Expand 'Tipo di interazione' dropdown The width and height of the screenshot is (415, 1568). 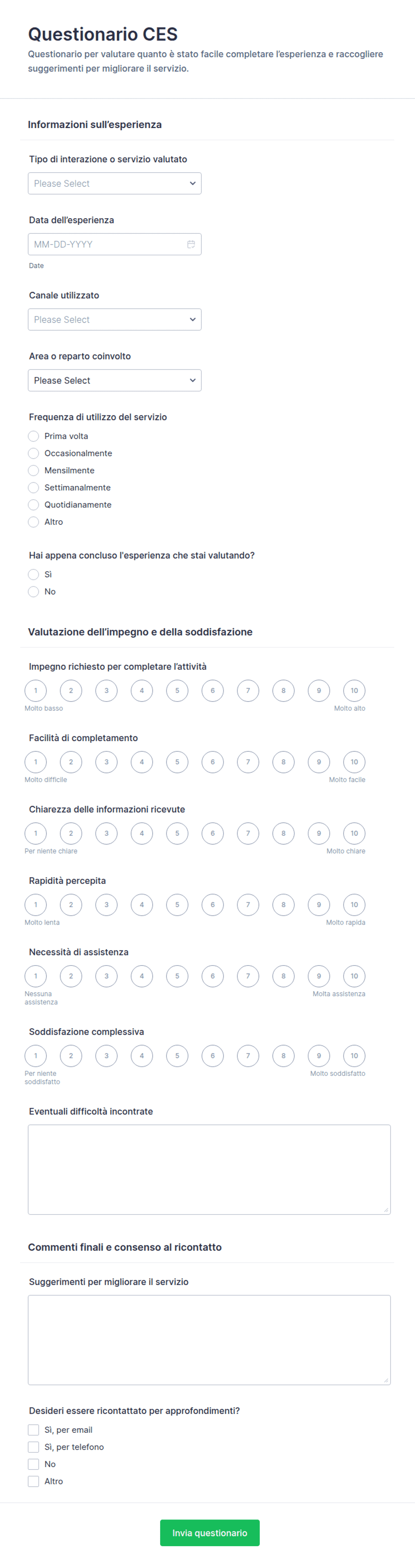(x=114, y=183)
